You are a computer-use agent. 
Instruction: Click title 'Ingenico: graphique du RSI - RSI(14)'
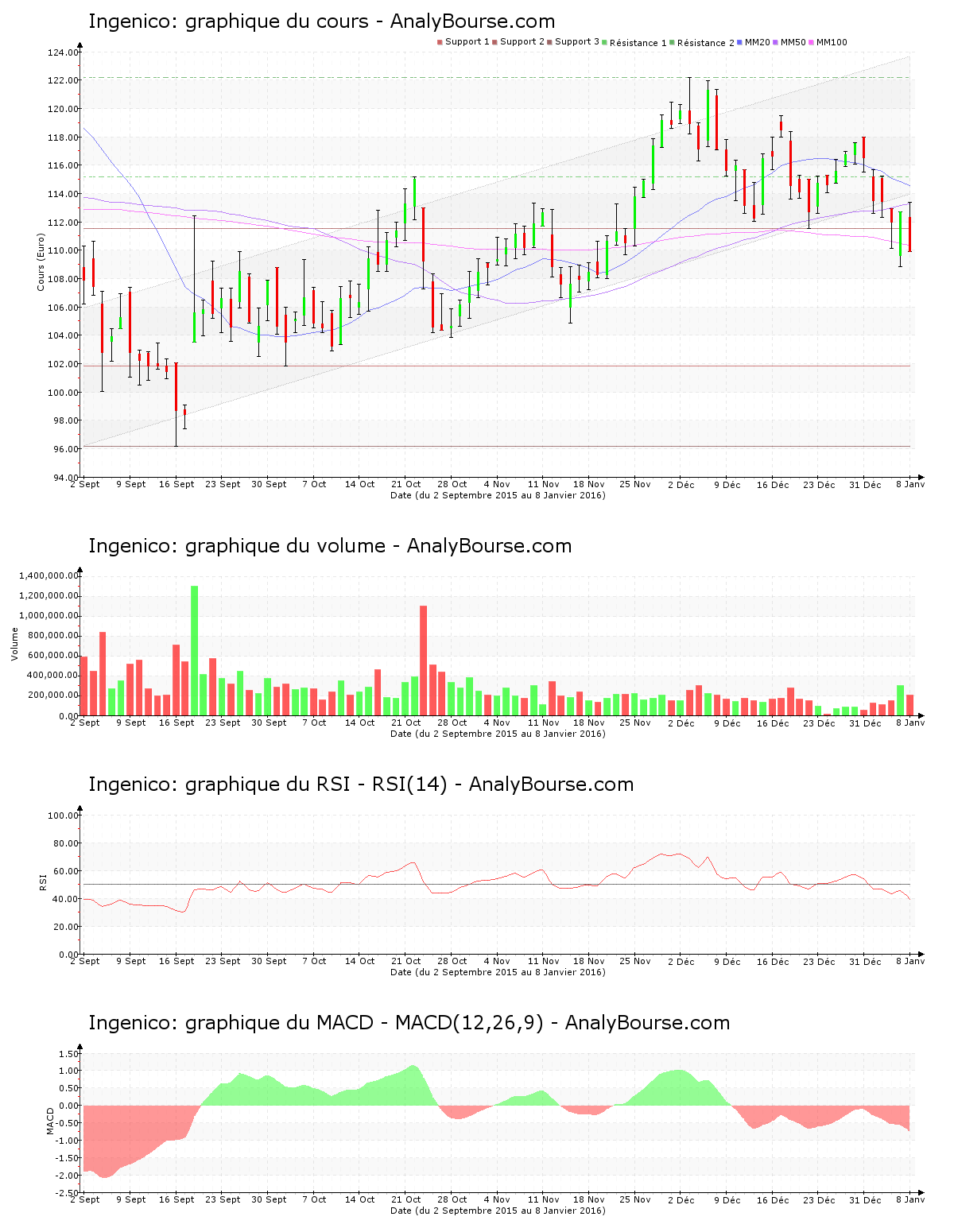pyautogui.click(x=268, y=785)
